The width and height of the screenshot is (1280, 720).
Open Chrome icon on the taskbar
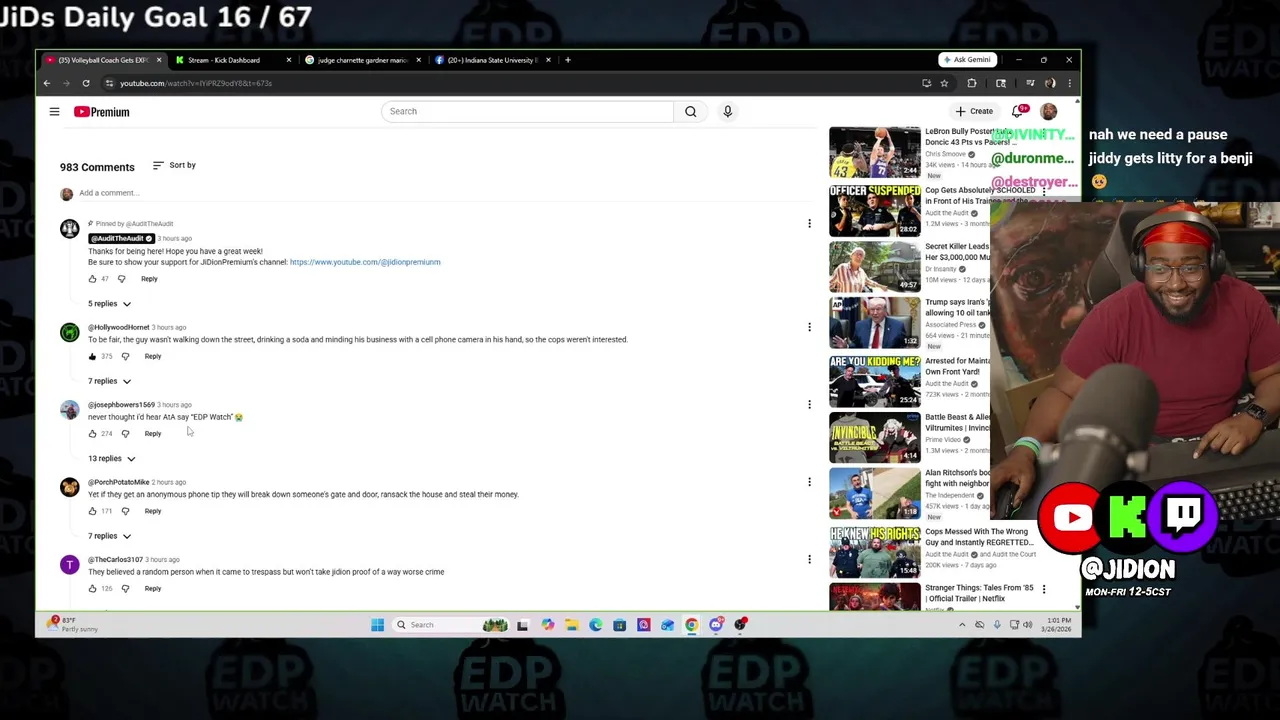(x=691, y=625)
